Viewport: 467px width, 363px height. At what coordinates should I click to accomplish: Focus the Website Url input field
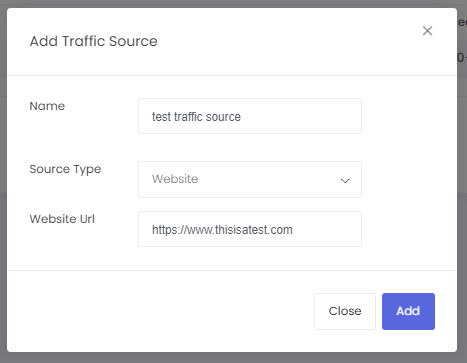point(250,229)
